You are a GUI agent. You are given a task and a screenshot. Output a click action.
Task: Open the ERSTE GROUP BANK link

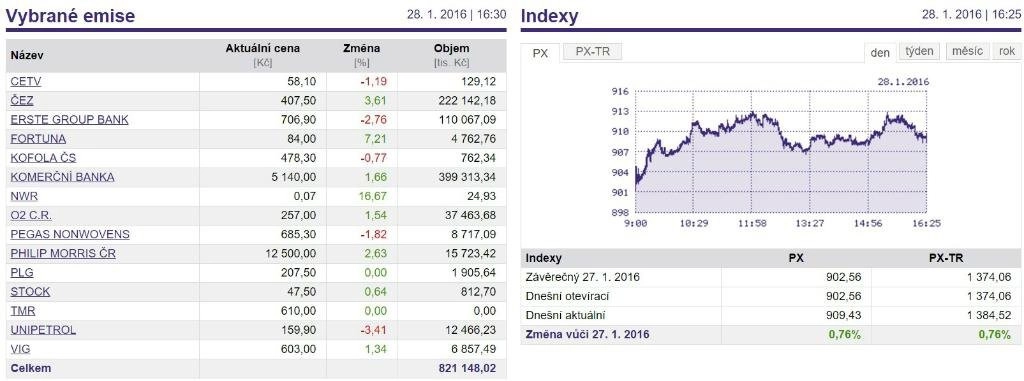(69, 120)
